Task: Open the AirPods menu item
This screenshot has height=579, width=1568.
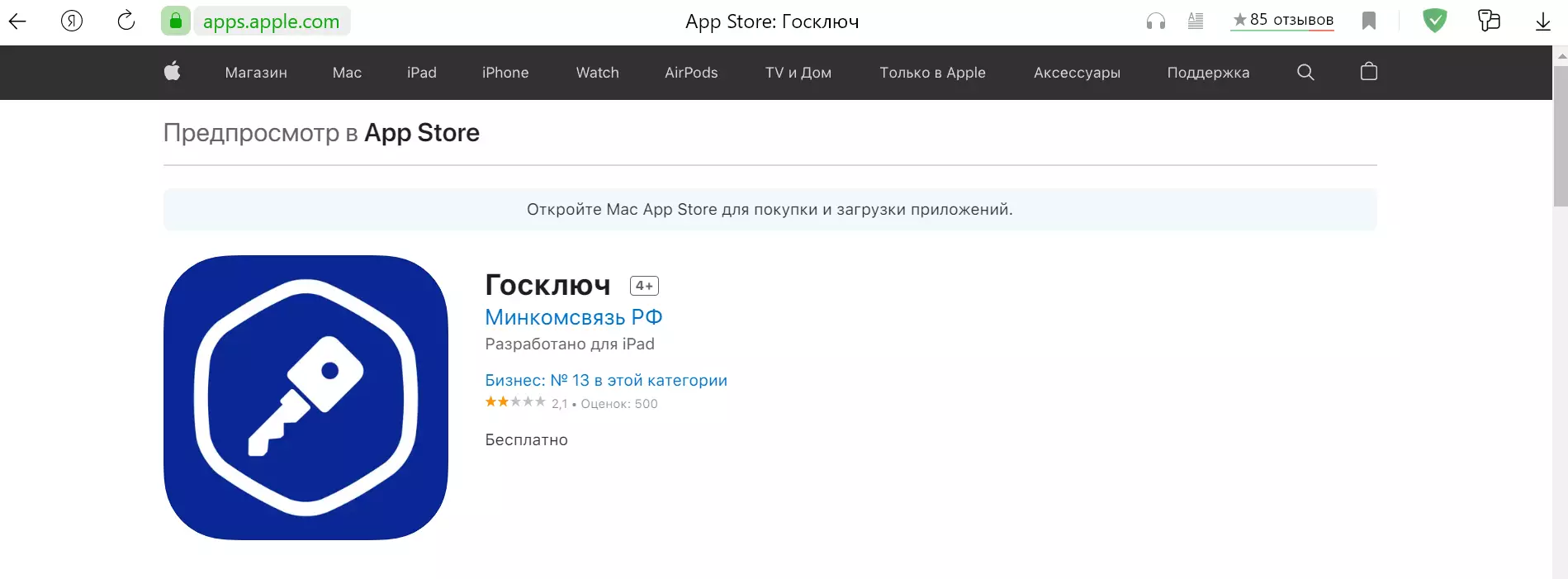Action: click(691, 73)
